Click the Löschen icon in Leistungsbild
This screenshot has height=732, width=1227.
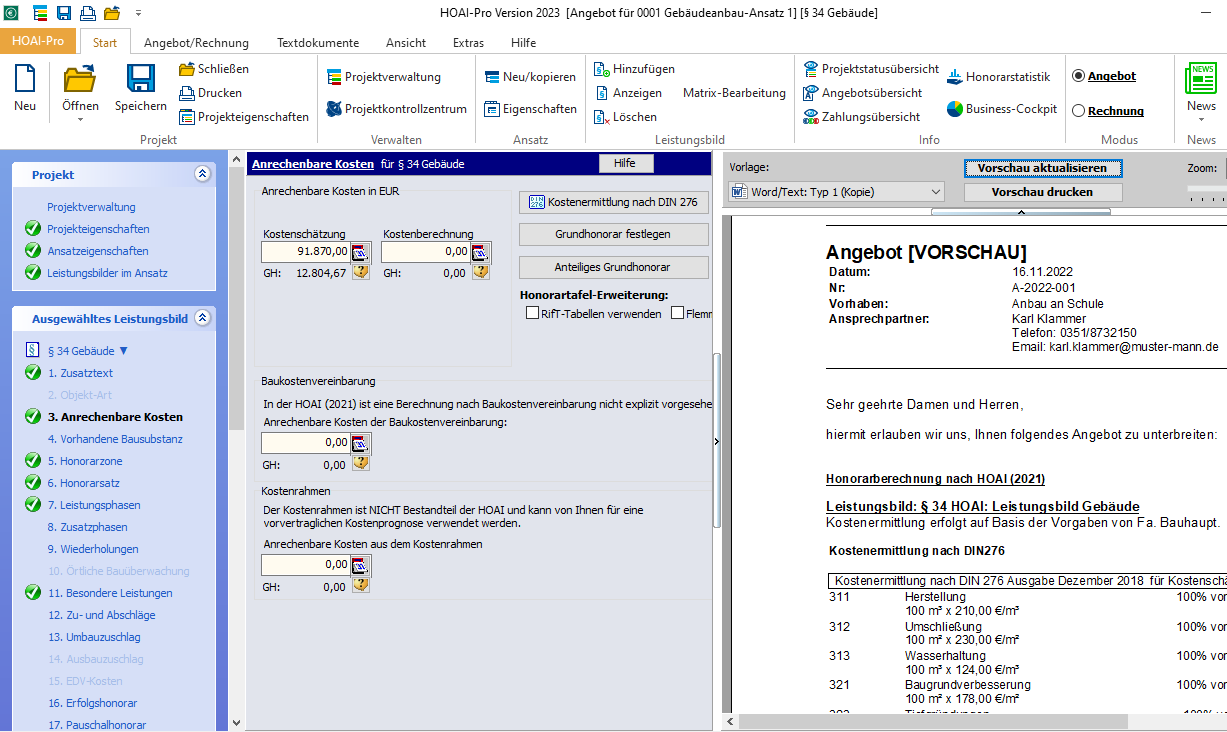[601, 117]
